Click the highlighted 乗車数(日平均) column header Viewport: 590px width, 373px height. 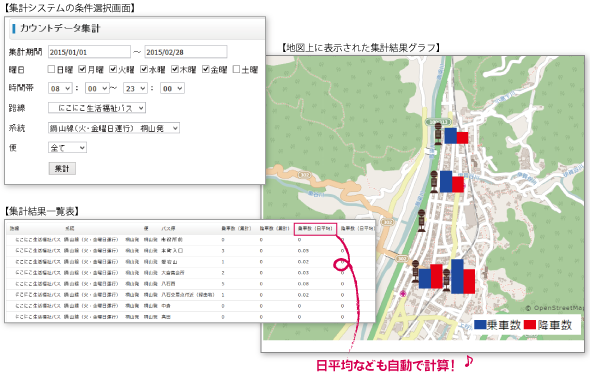click(x=315, y=228)
